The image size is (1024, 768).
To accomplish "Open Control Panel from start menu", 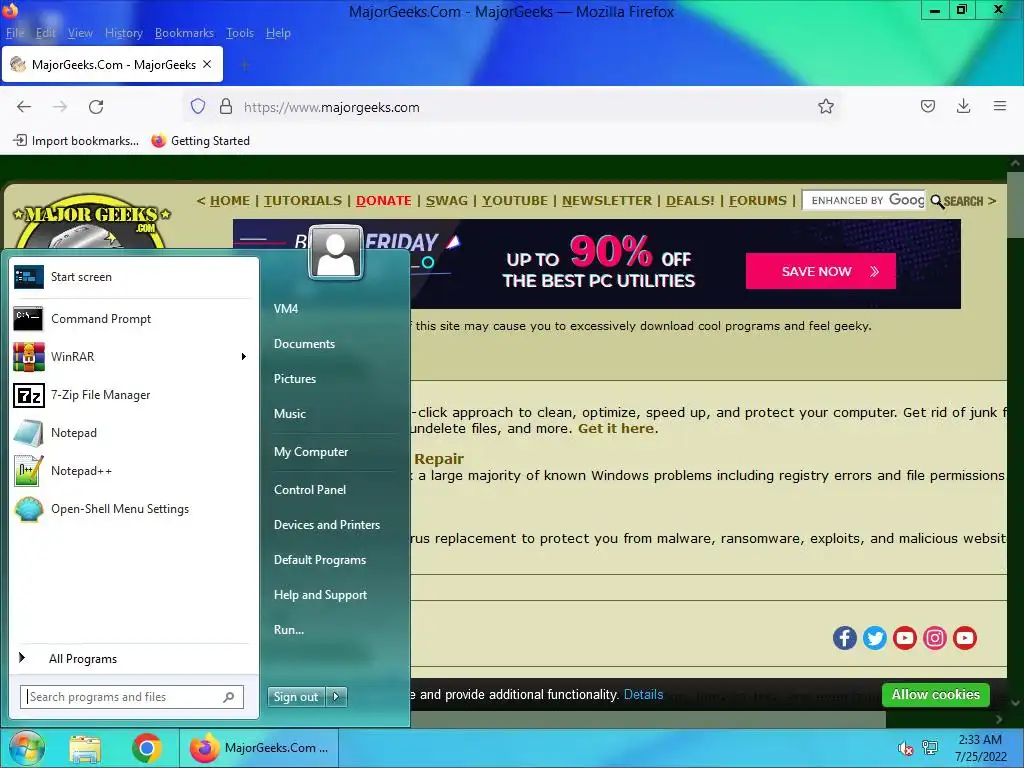I will (310, 490).
